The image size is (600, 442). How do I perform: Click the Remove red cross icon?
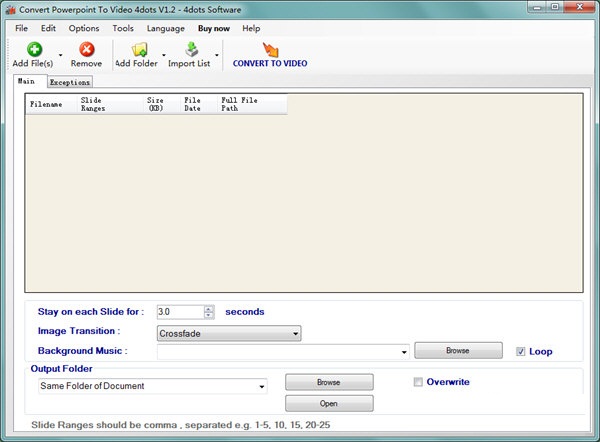pyautogui.click(x=87, y=49)
